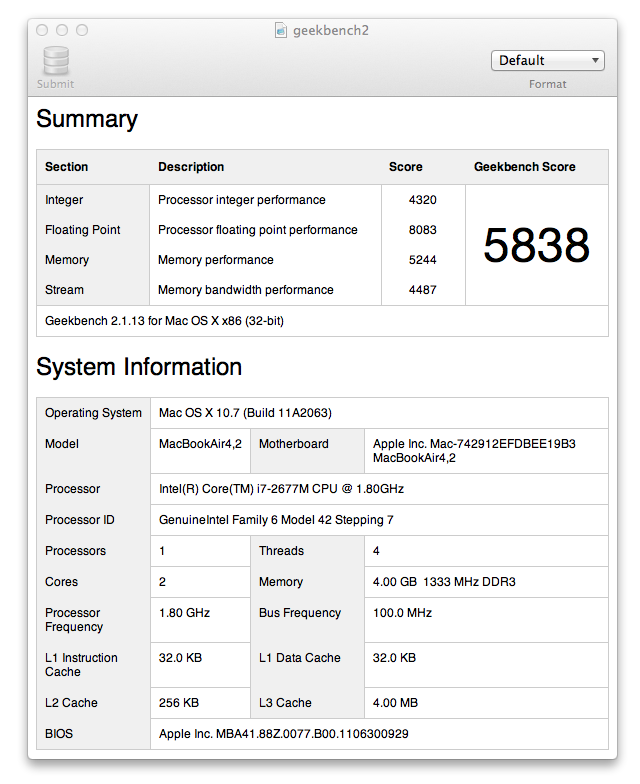Image resolution: width=640 pixels, height=784 pixels.
Task: Click the BIOS label
Action: (59, 734)
